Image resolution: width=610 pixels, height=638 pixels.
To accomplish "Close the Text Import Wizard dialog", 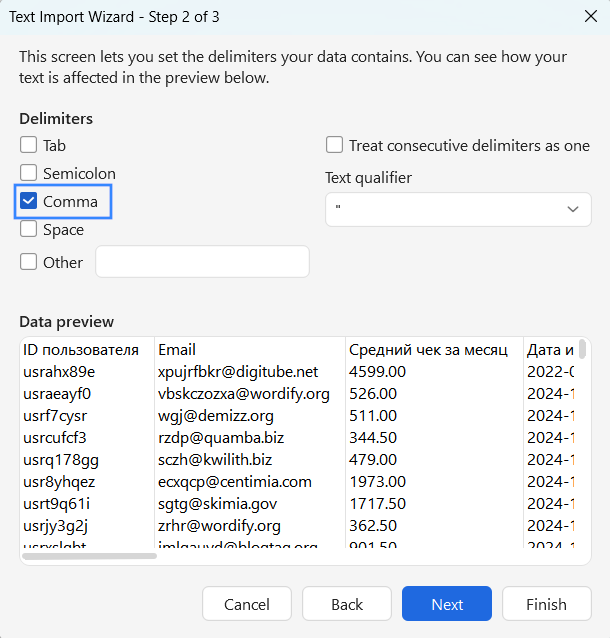I will click(x=589, y=15).
